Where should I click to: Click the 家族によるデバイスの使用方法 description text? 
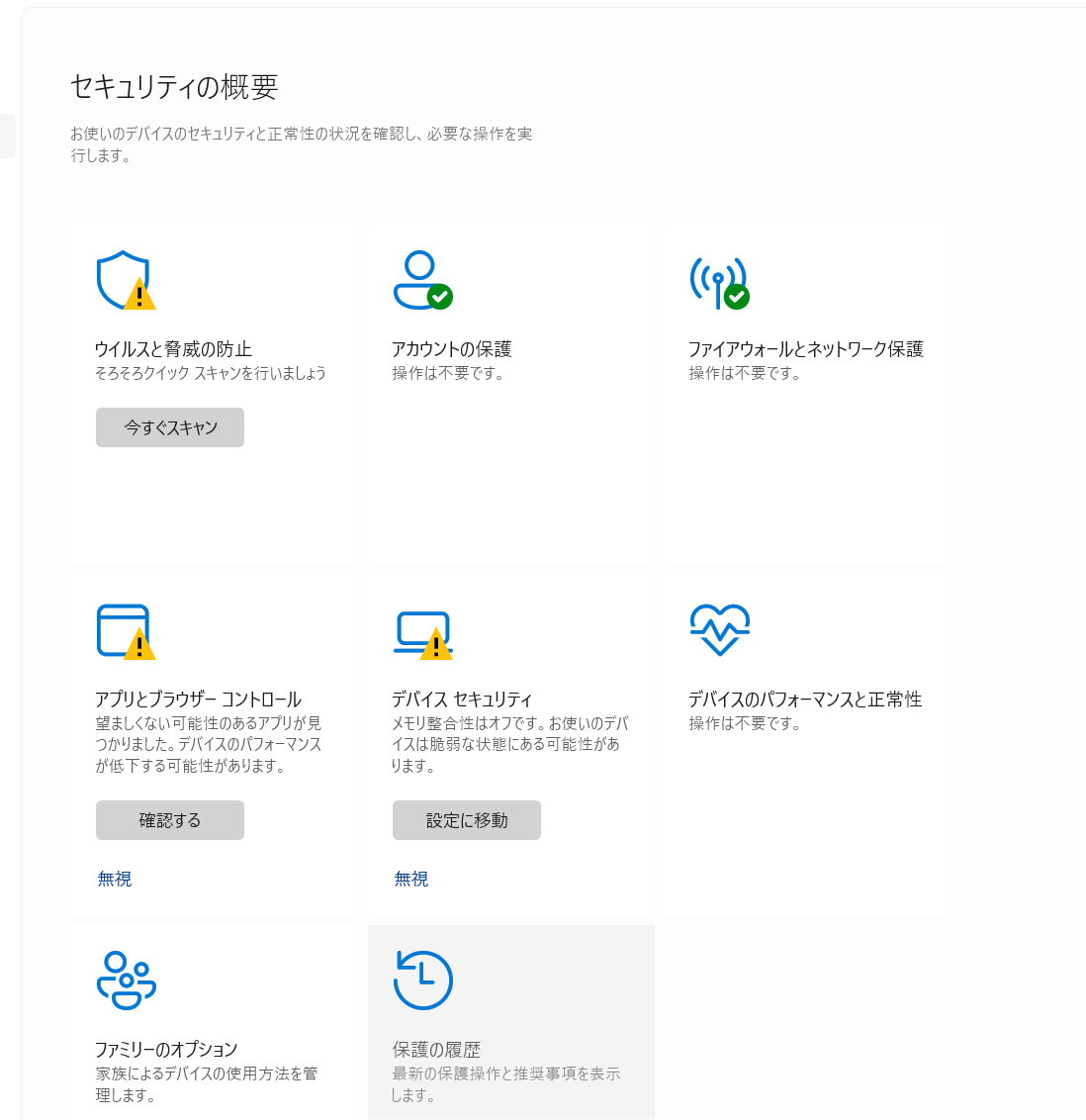pos(207,1083)
